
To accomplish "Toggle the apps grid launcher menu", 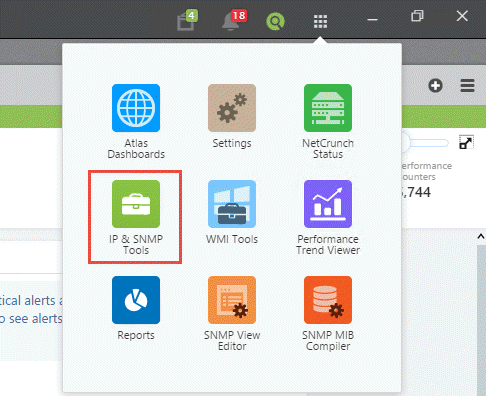I will pos(320,22).
